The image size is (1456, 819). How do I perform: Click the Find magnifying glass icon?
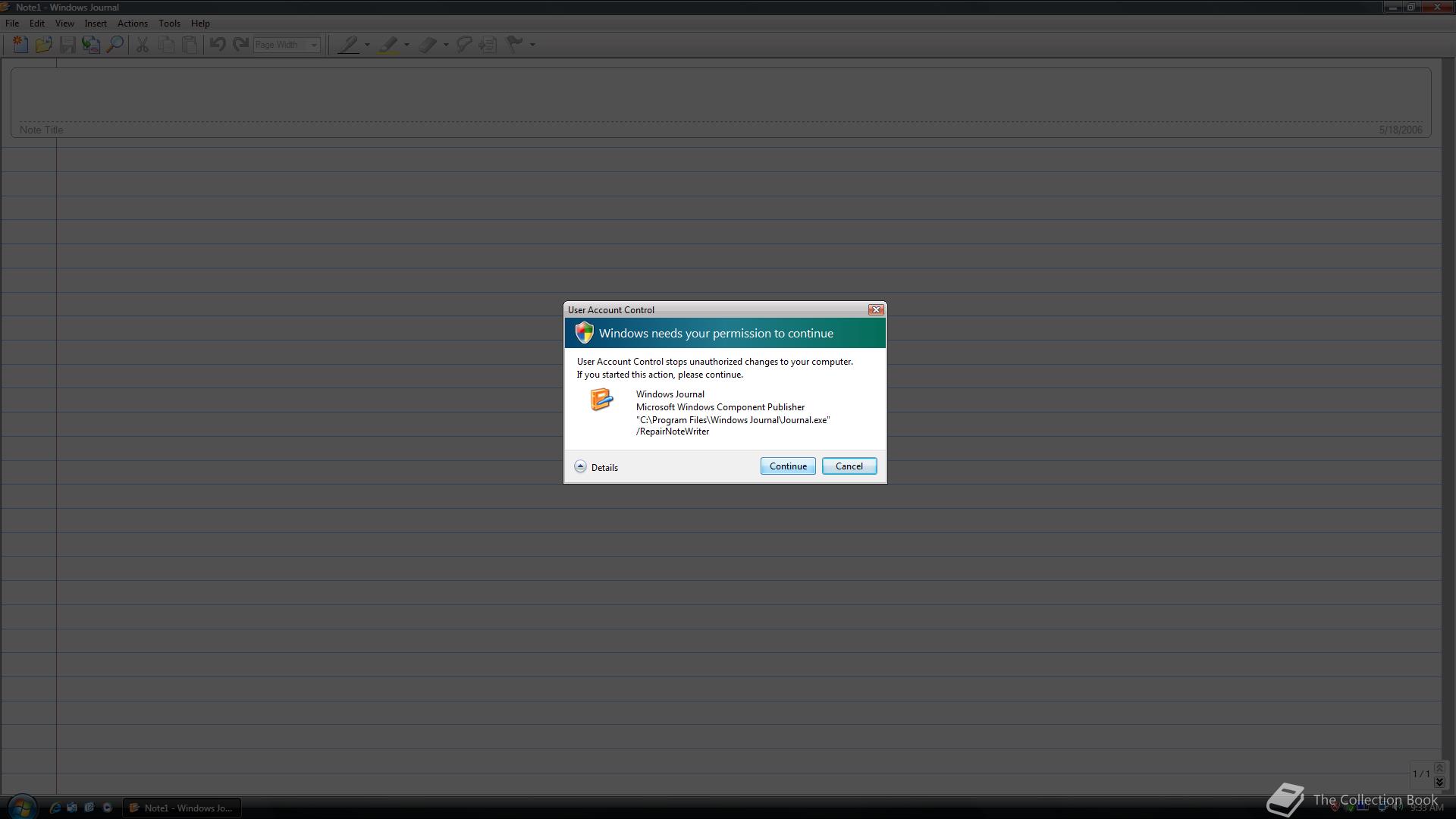point(115,45)
